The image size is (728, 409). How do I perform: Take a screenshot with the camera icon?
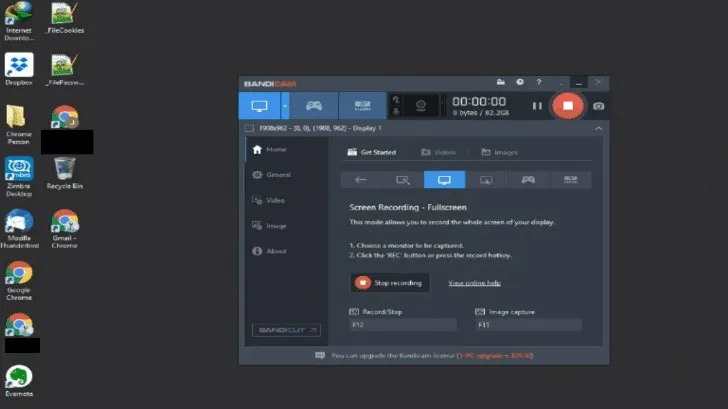598,106
